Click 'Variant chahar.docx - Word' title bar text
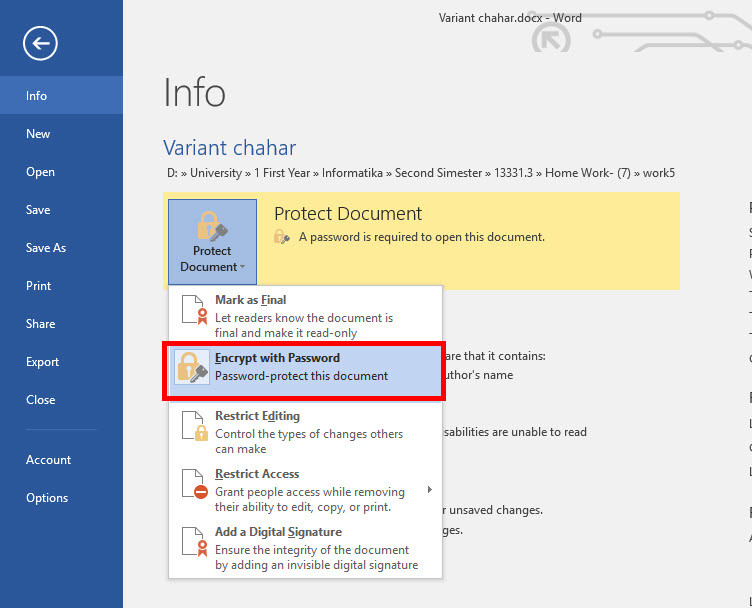The image size is (752, 608). pyautogui.click(x=510, y=18)
